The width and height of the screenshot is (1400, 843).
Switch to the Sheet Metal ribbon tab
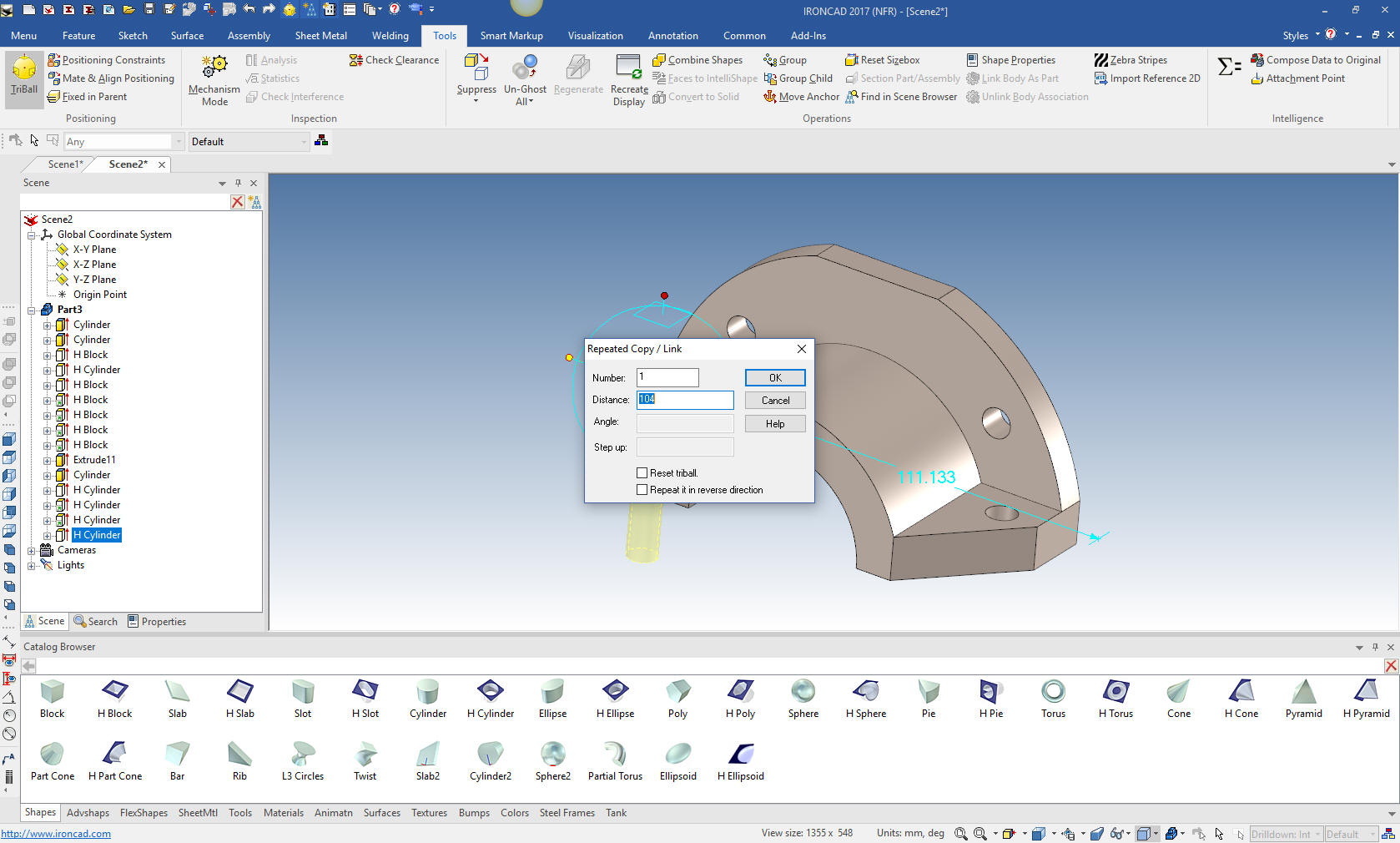[320, 36]
